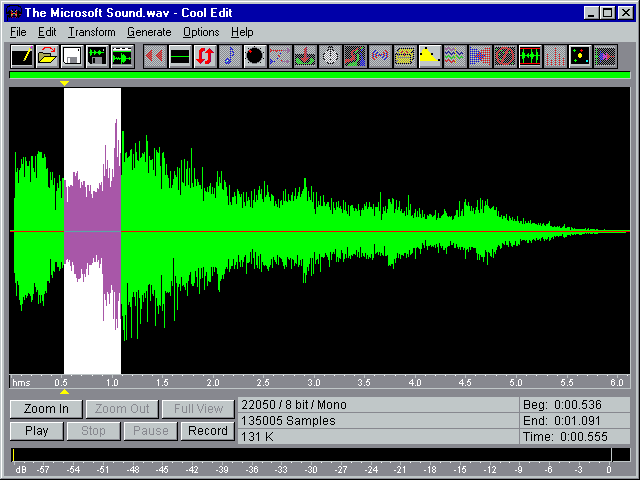Click the New file pencil icon
Viewport: 640px width, 480px height.
(22, 56)
